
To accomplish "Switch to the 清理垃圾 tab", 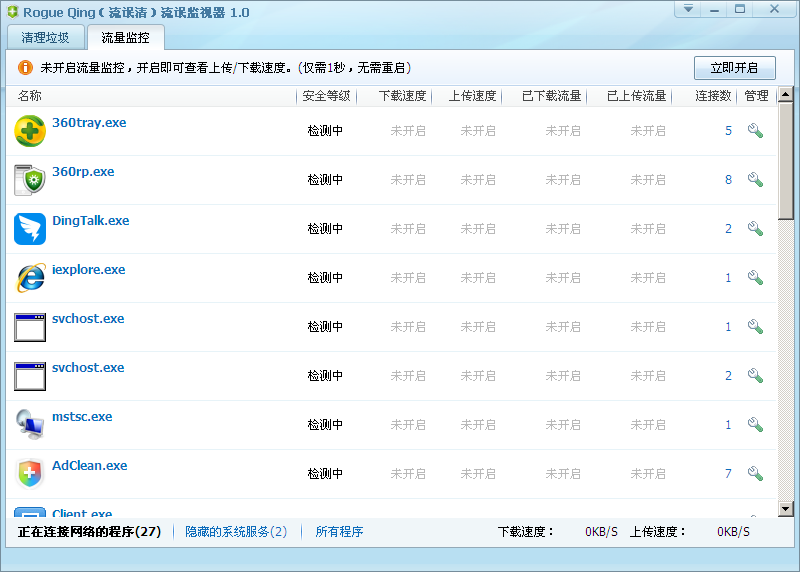I will pyautogui.click(x=45, y=38).
